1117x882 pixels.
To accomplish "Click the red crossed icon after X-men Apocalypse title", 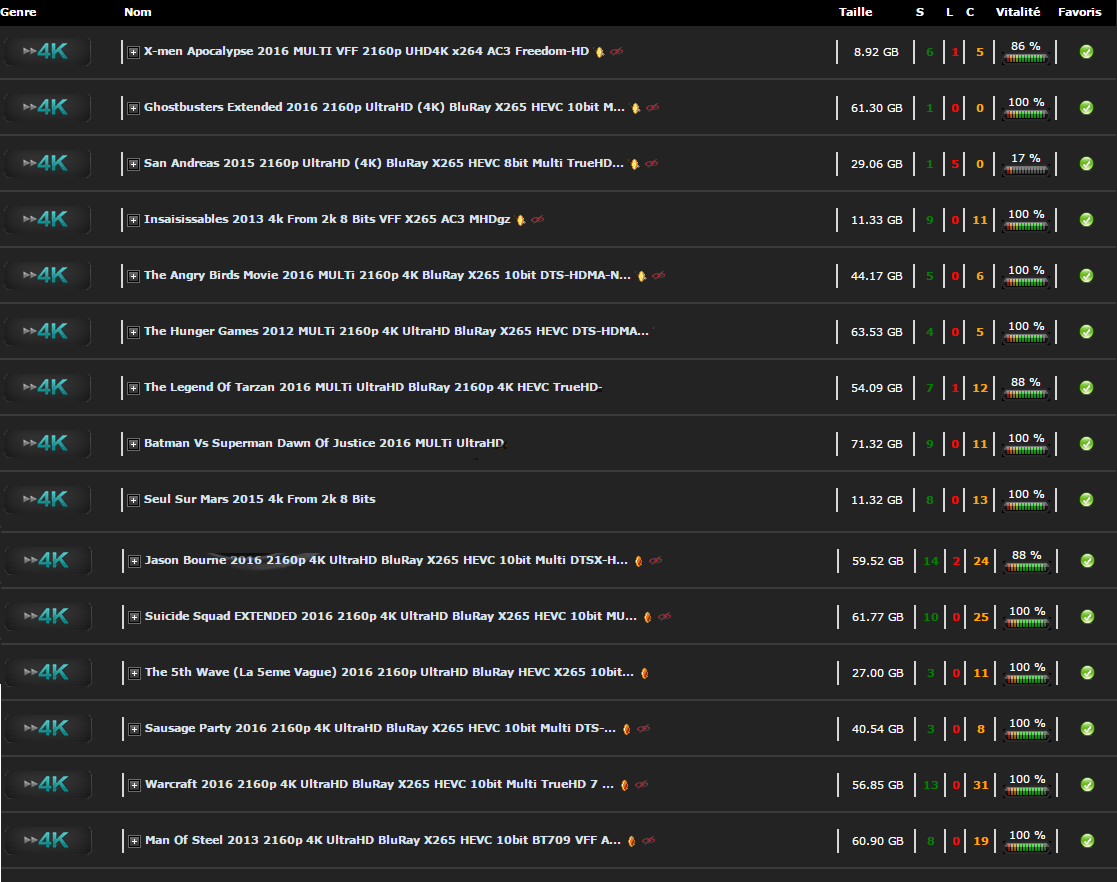I will tap(616, 51).
